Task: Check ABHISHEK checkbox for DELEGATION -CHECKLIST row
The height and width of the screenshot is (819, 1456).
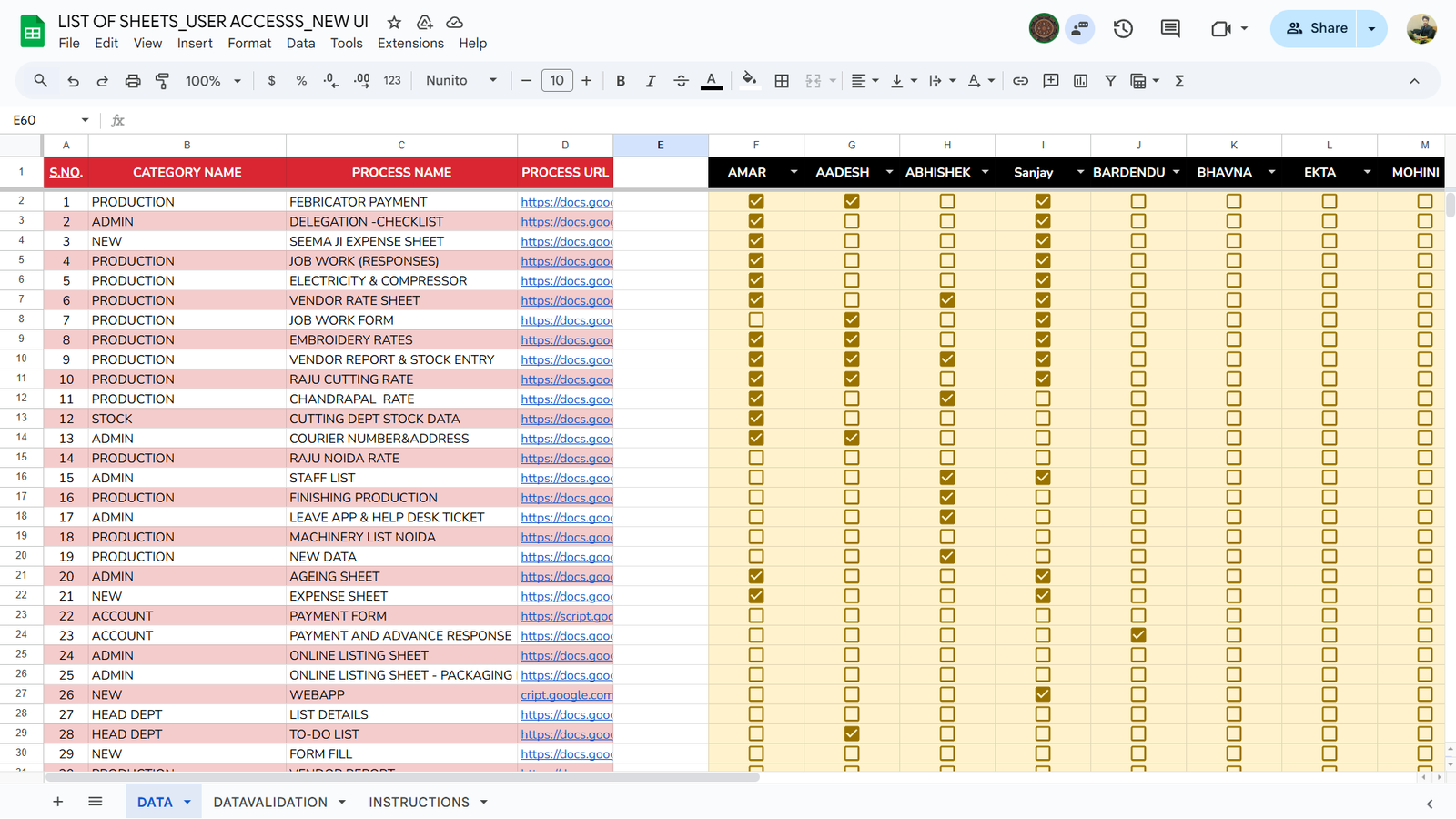Action: pos(947,221)
